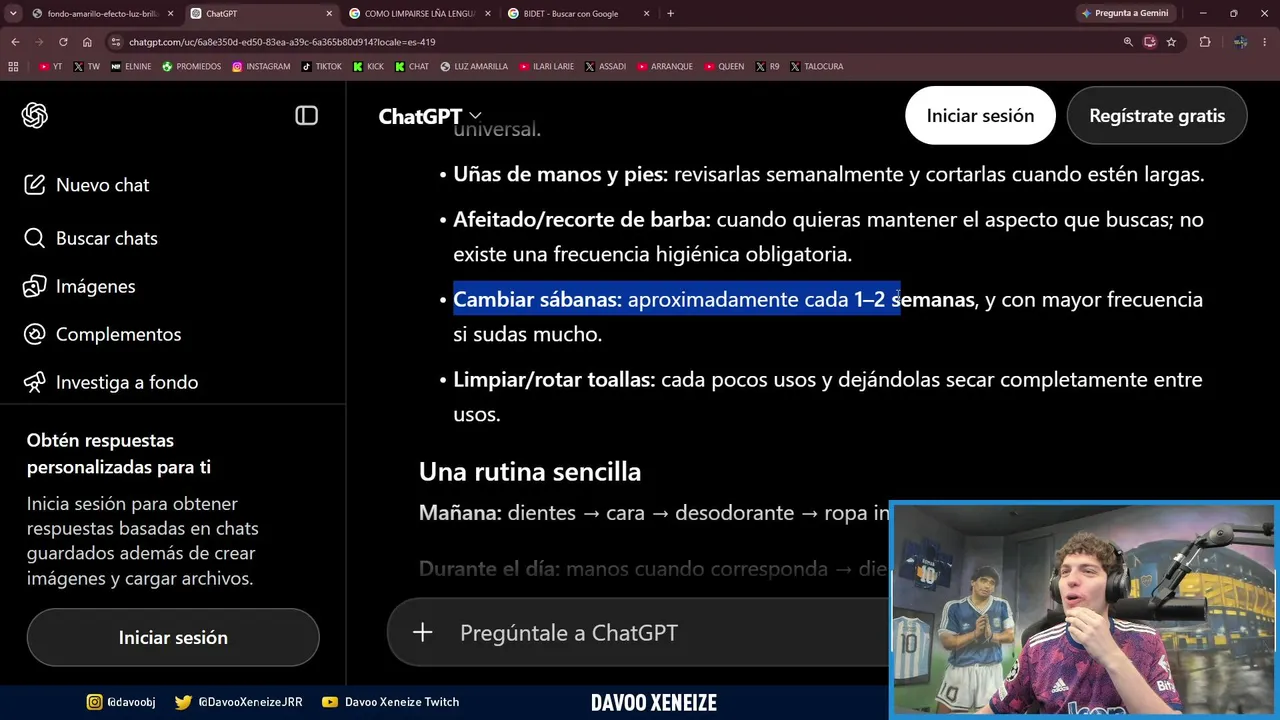Click the Investiga a fondo telescope icon
Screen dimensions: 1280x720
pyautogui.click(x=35, y=382)
